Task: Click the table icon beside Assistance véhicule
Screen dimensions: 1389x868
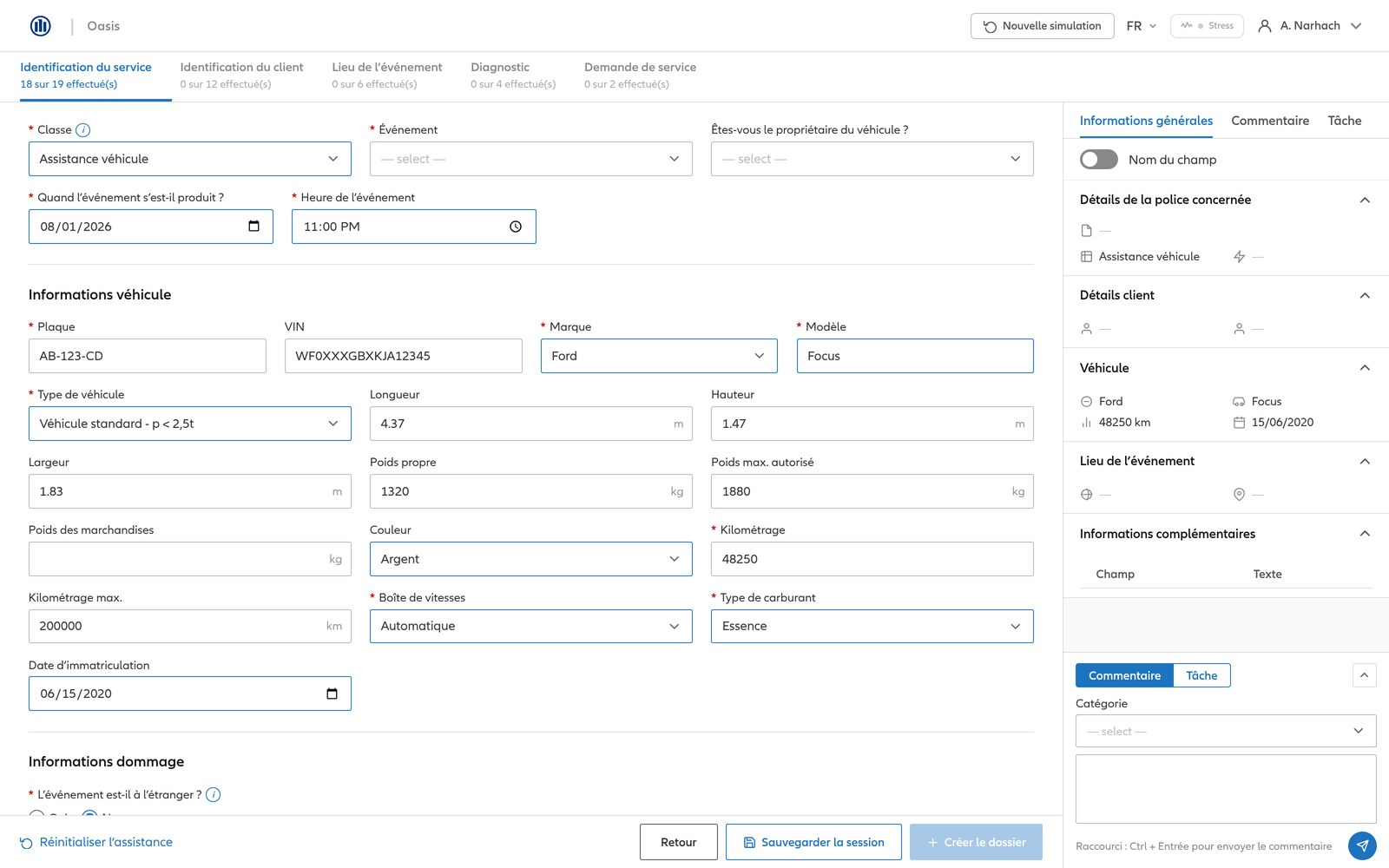Action: (x=1086, y=257)
